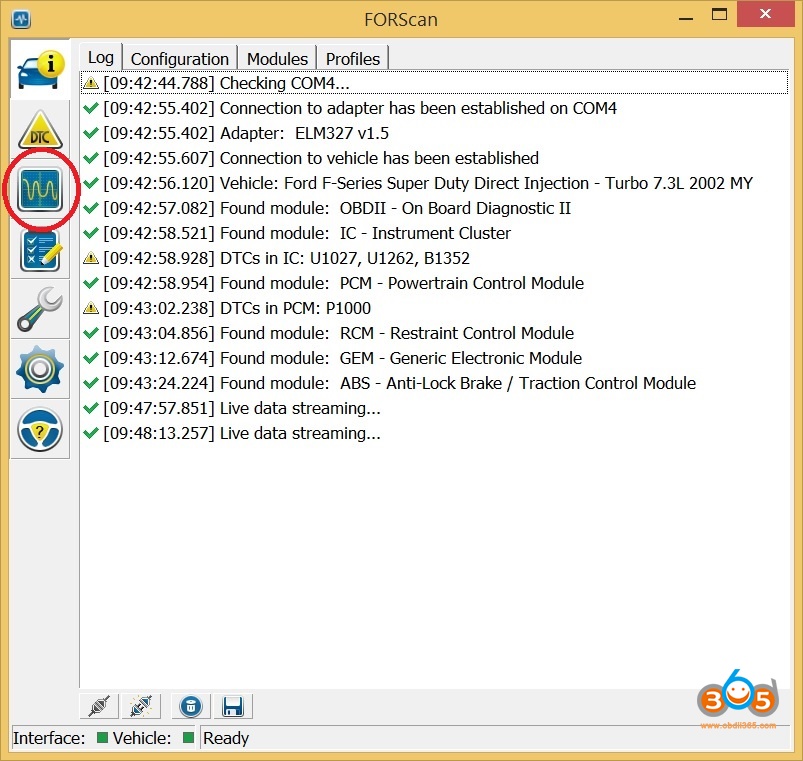Select the 09:47:57.851 Live data streaming line
The height and width of the screenshot is (761, 803).
(434, 408)
